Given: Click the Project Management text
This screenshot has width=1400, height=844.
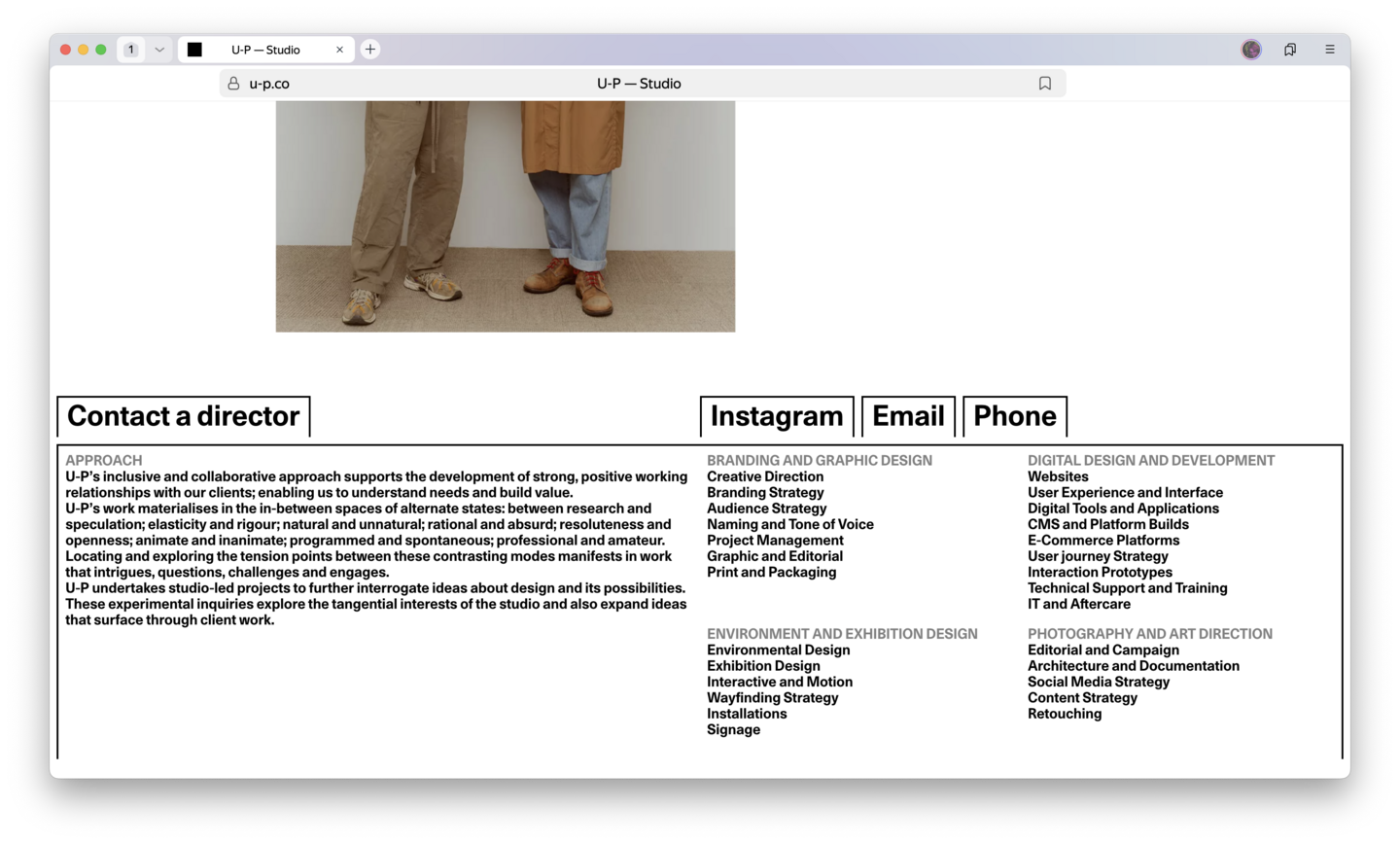Looking at the screenshot, I should point(775,541).
